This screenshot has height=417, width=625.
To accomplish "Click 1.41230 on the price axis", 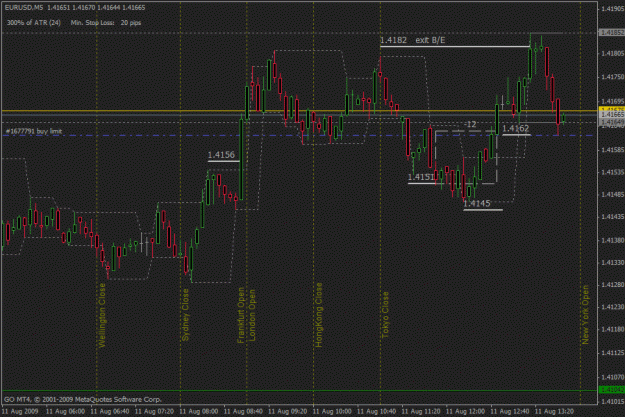I will click(x=613, y=307).
